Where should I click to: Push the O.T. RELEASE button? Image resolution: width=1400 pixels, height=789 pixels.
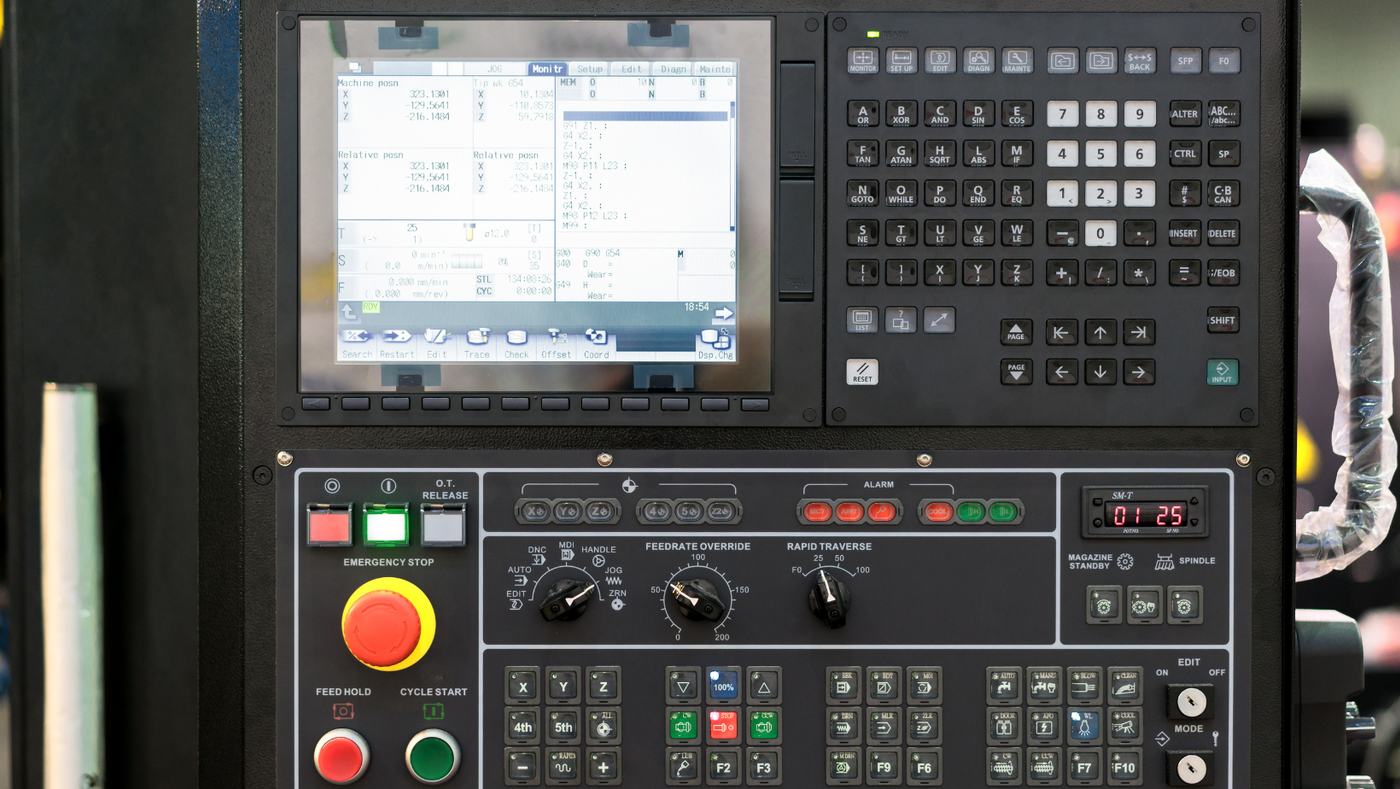(x=444, y=525)
